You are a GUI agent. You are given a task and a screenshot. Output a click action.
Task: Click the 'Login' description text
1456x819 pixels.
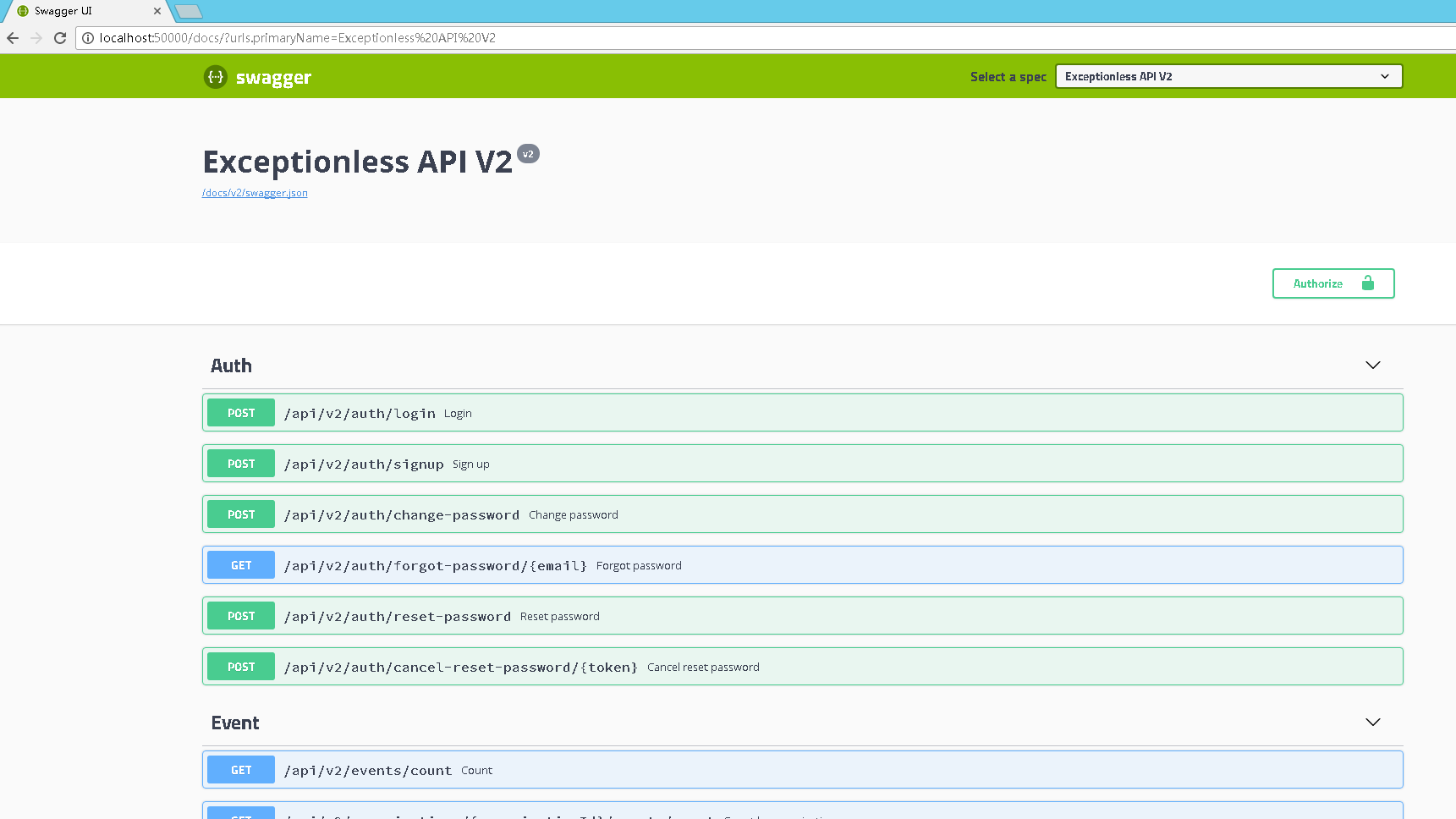click(458, 414)
